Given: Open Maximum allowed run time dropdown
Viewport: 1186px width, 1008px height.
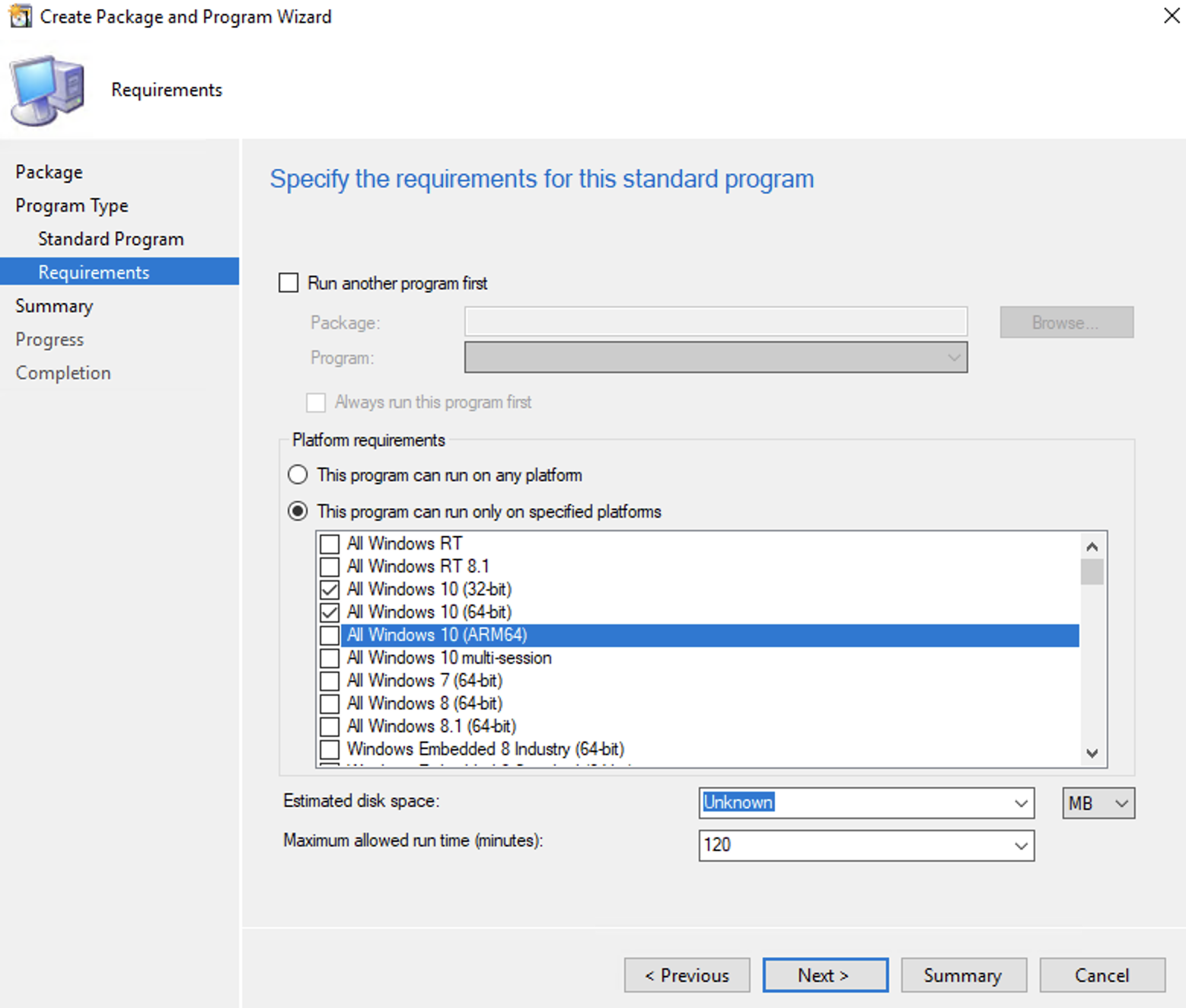Looking at the screenshot, I should coord(1021,846).
